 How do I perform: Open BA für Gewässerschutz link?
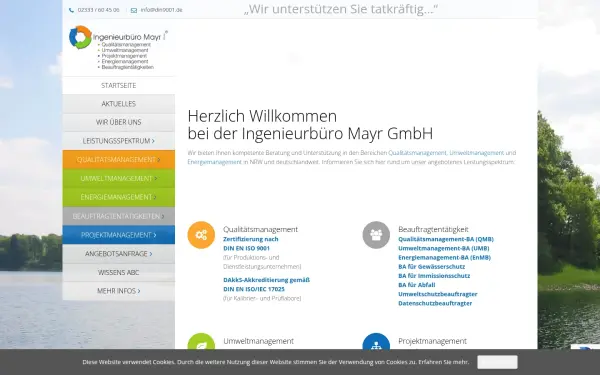coord(431,267)
